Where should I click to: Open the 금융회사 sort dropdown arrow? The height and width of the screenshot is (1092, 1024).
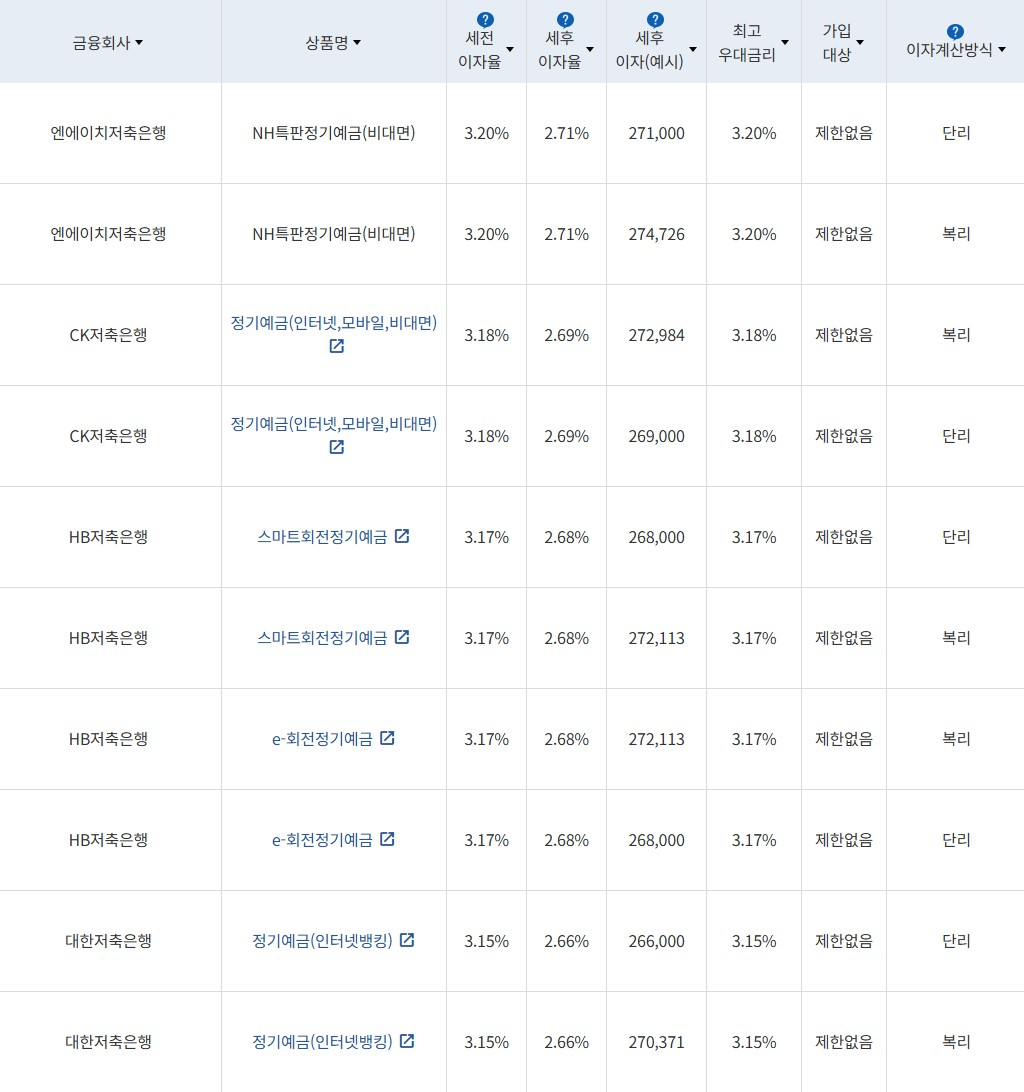(x=139, y=42)
